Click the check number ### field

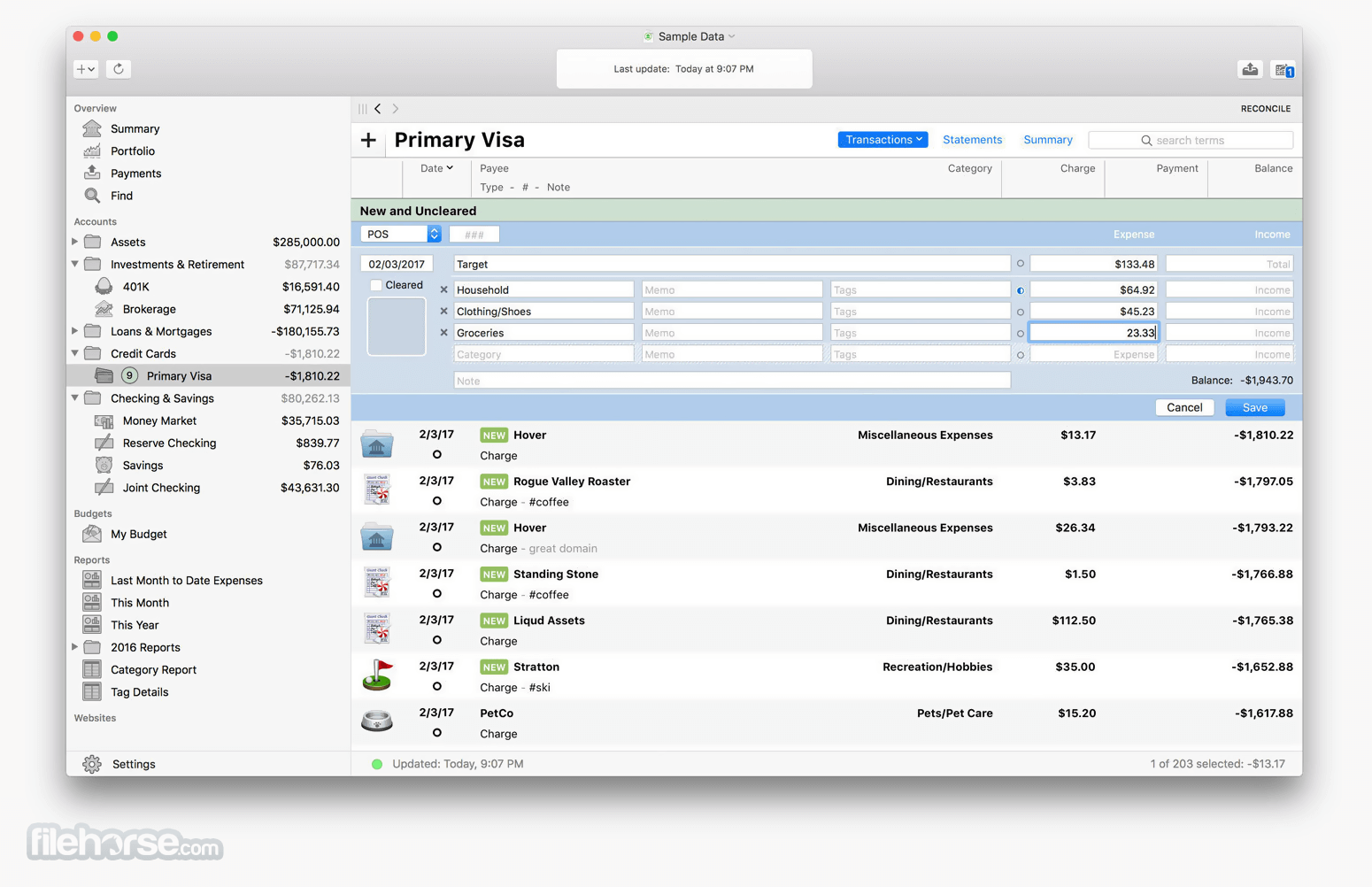click(474, 235)
